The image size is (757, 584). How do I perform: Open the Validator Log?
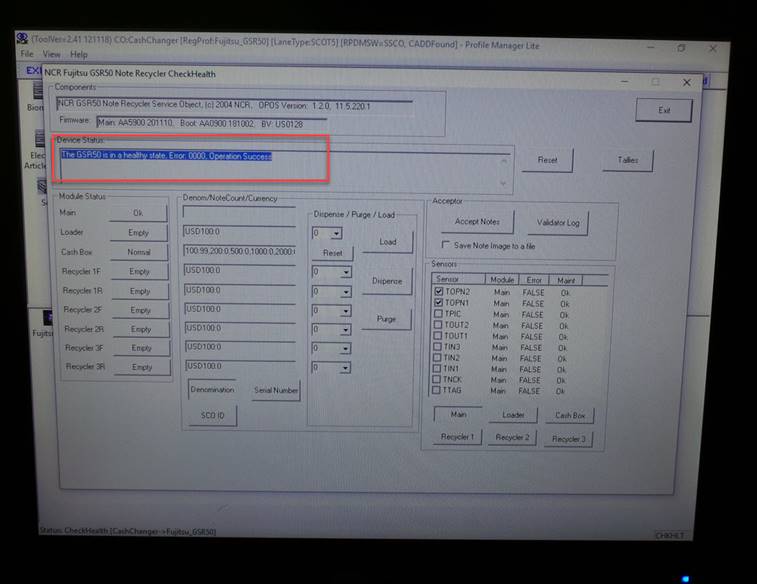(x=558, y=222)
